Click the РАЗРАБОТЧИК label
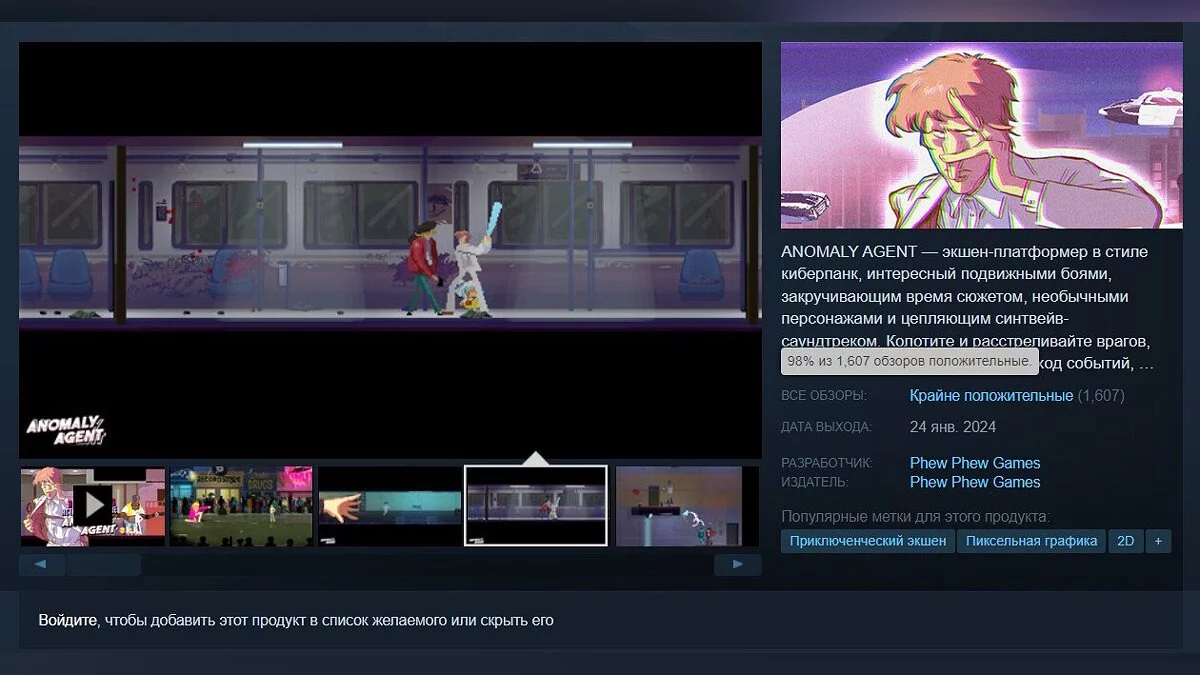The width and height of the screenshot is (1200, 675). coord(827,463)
